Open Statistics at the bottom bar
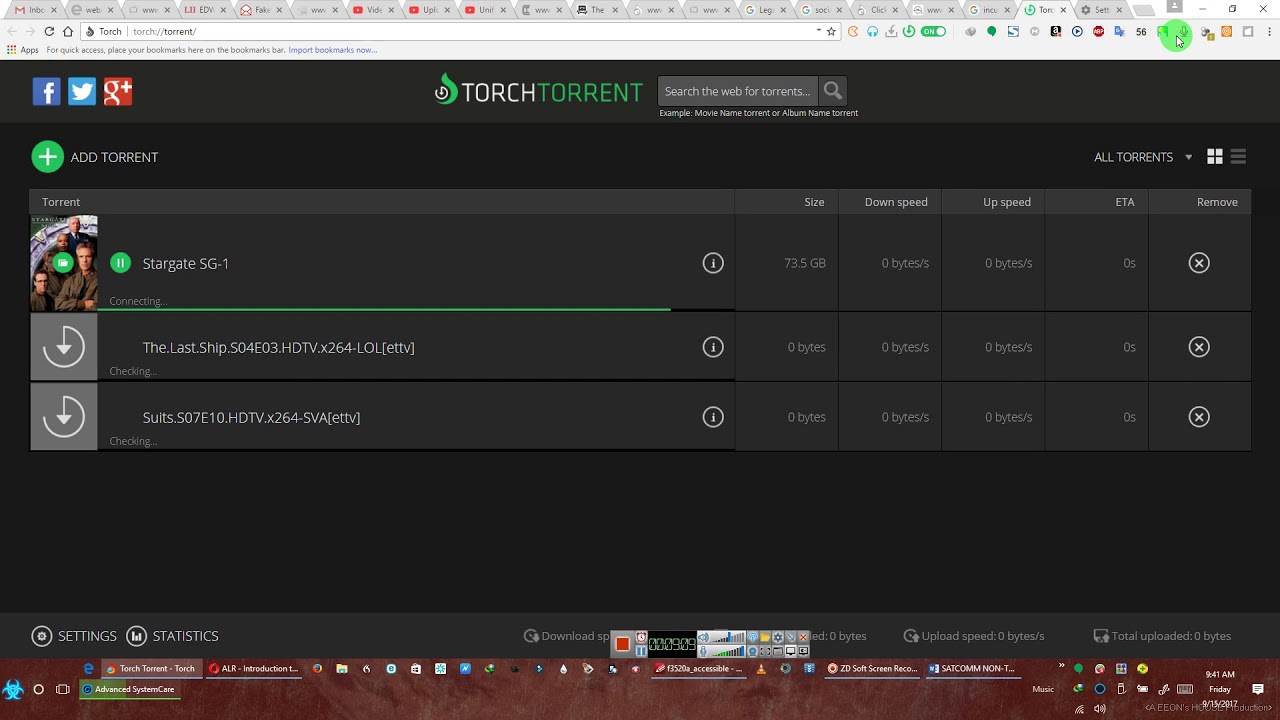 [172, 636]
